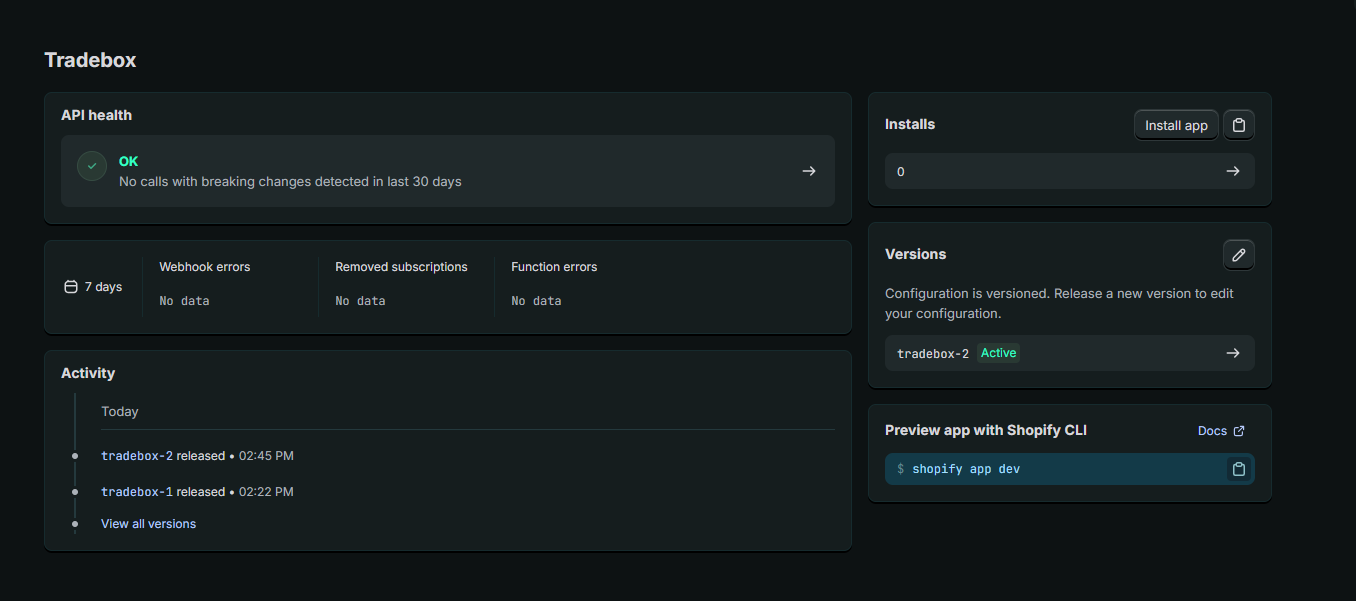
Task: Select the Webhook errors metric
Action: [205, 267]
